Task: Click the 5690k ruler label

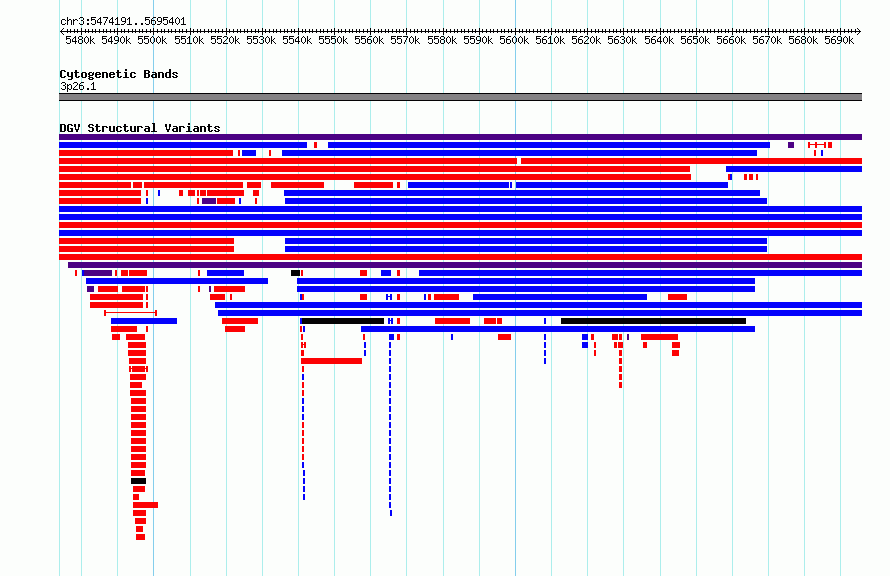Action: pos(839,40)
